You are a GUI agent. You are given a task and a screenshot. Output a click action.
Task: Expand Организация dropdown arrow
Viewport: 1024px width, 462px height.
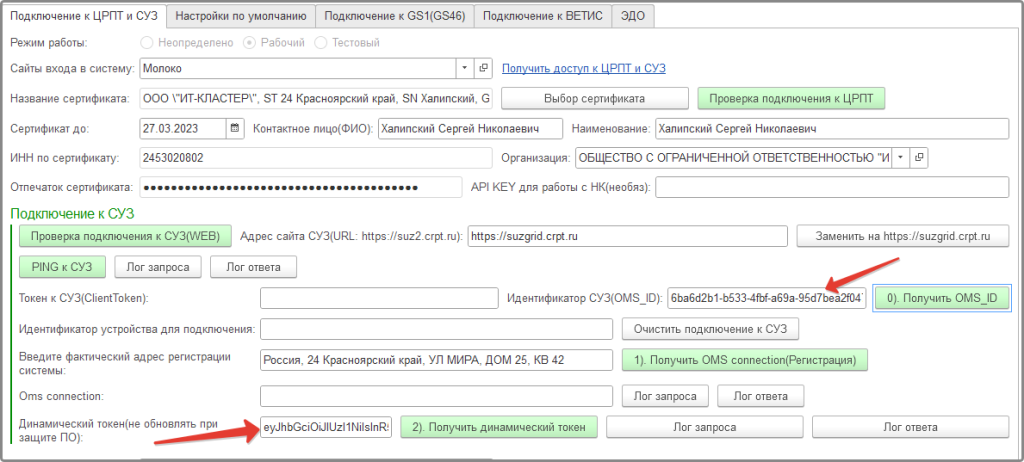click(x=901, y=157)
